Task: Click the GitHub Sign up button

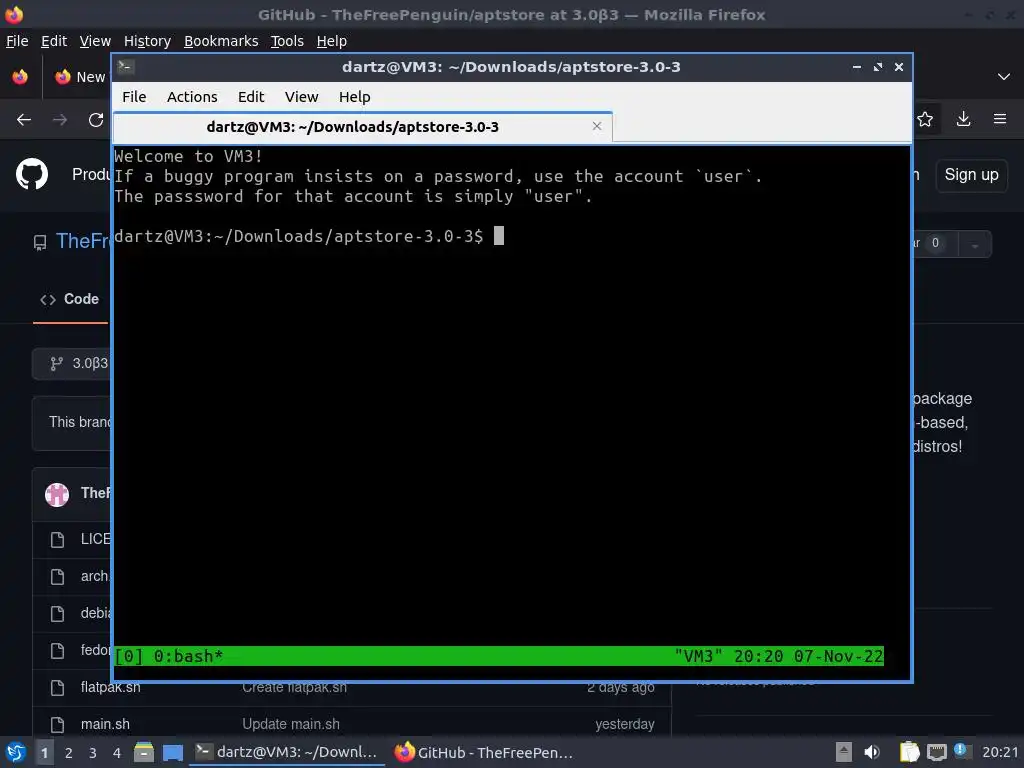Action: click(x=971, y=175)
